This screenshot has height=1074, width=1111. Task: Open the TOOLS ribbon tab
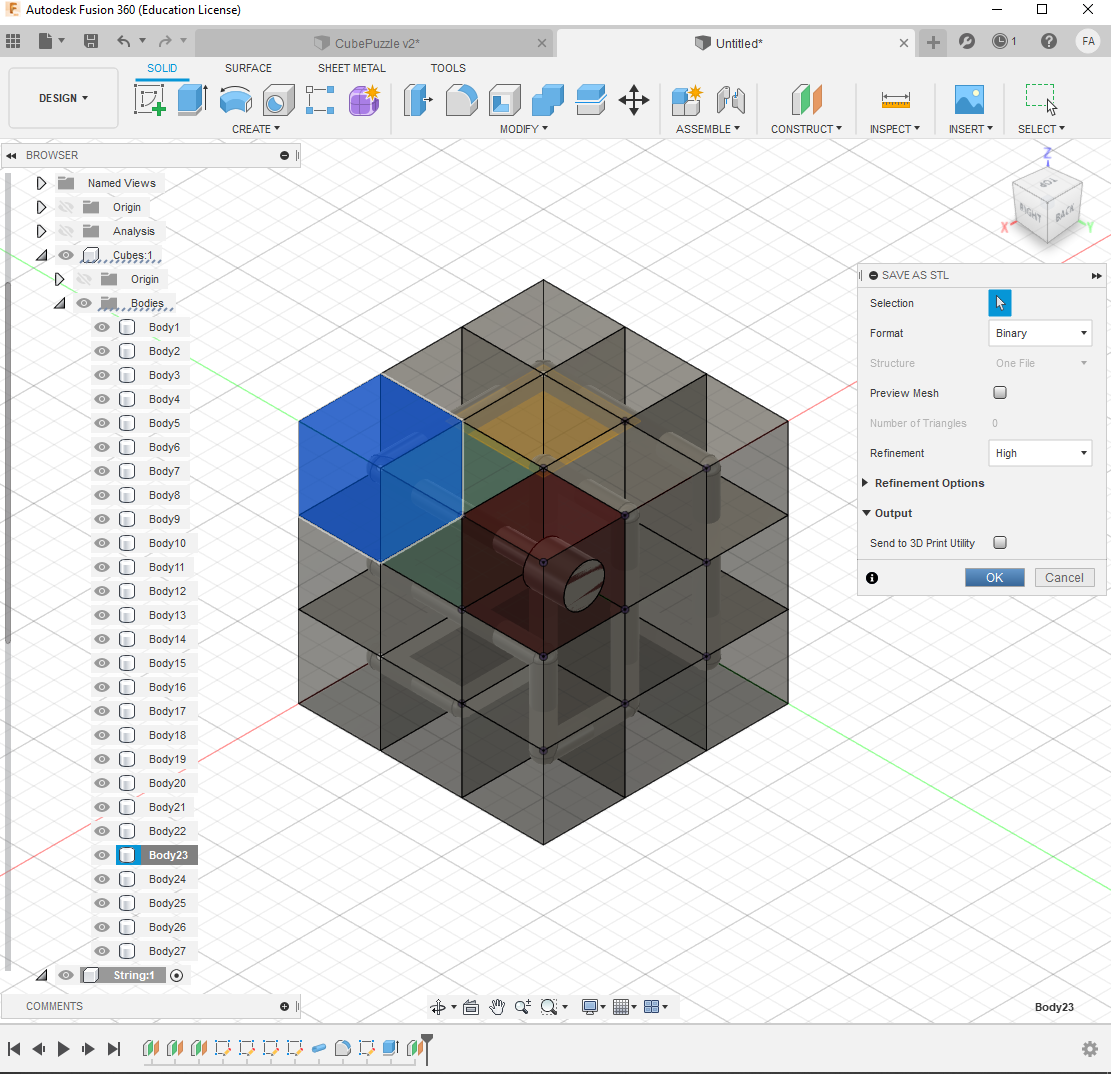click(448, 68)
